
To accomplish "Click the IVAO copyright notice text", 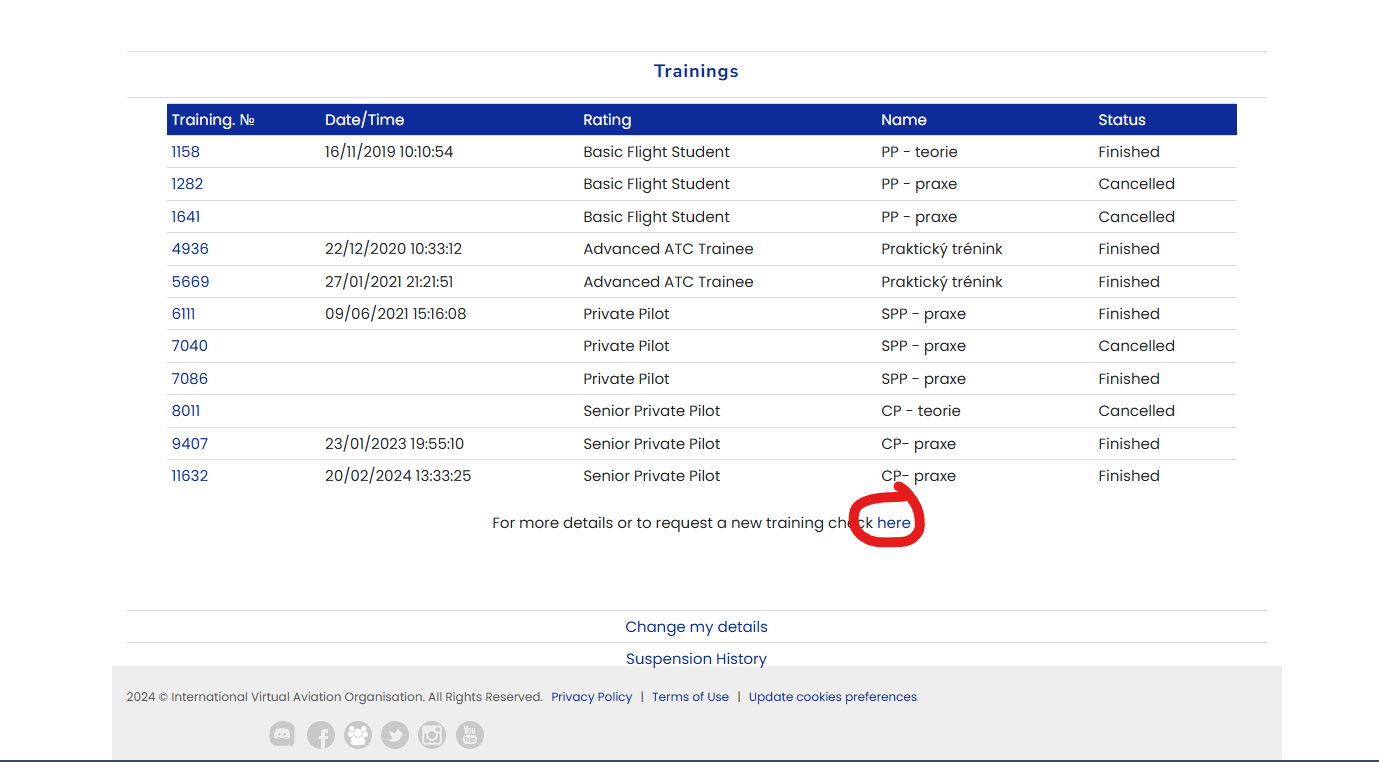I will click(x=334, y=697).
